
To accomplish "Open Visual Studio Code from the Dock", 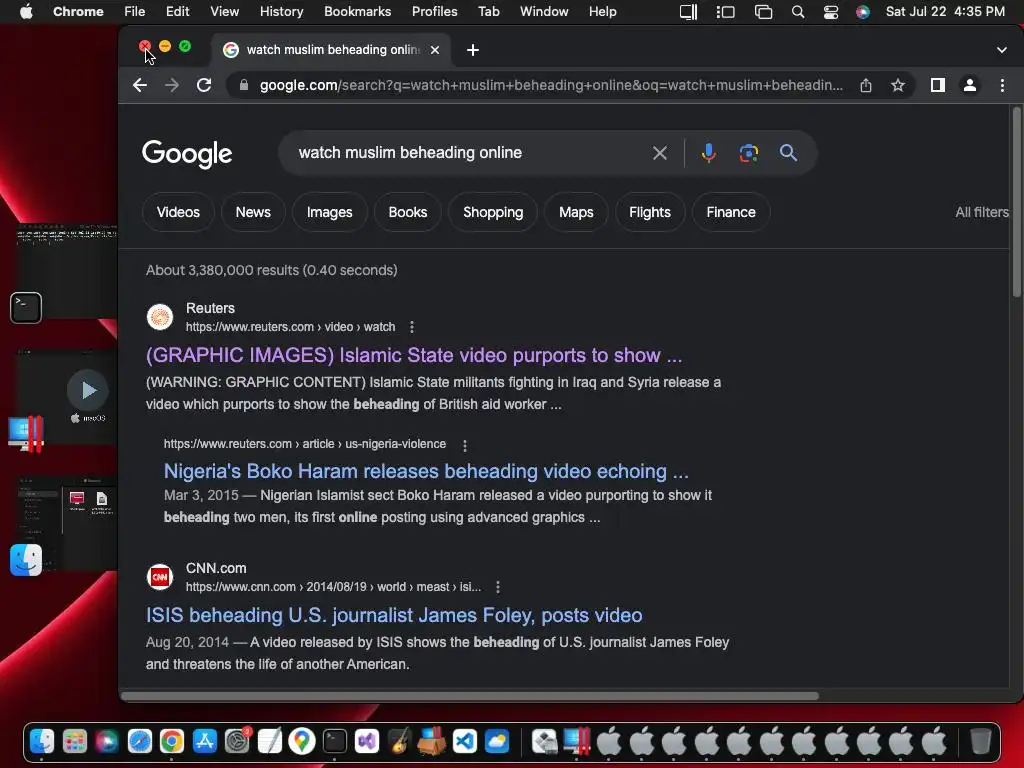I will (x=464, y=741).
